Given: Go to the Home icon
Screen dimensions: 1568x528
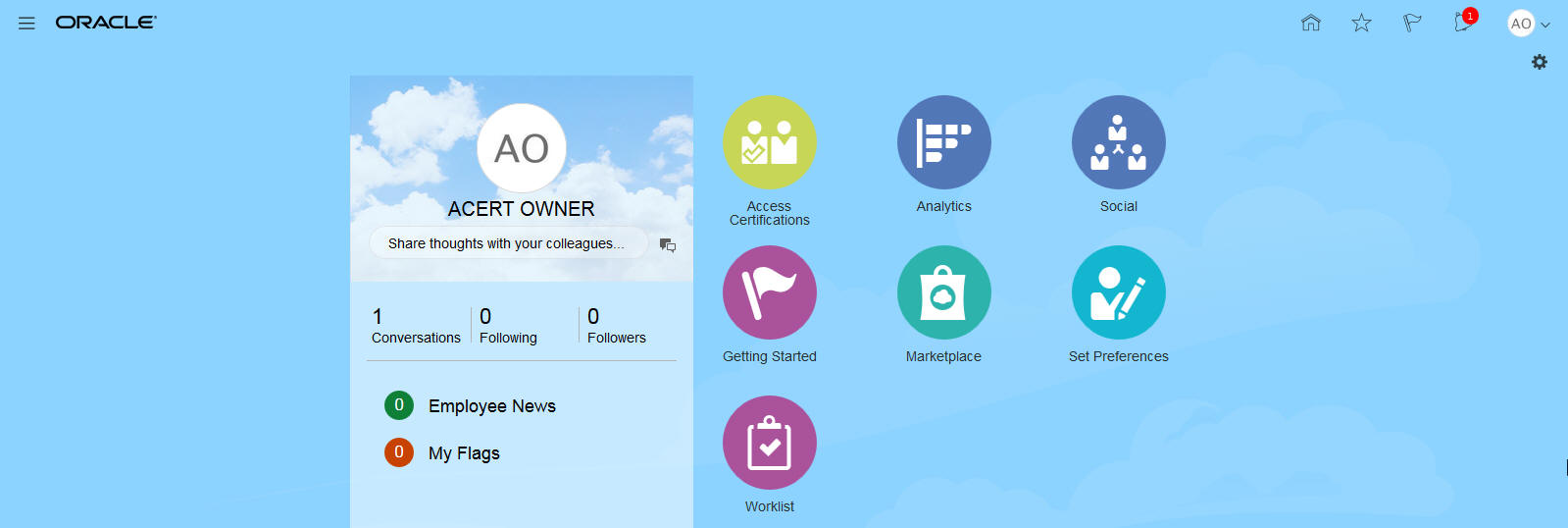Looking at the screenshot, I should tap(1311, 23).
